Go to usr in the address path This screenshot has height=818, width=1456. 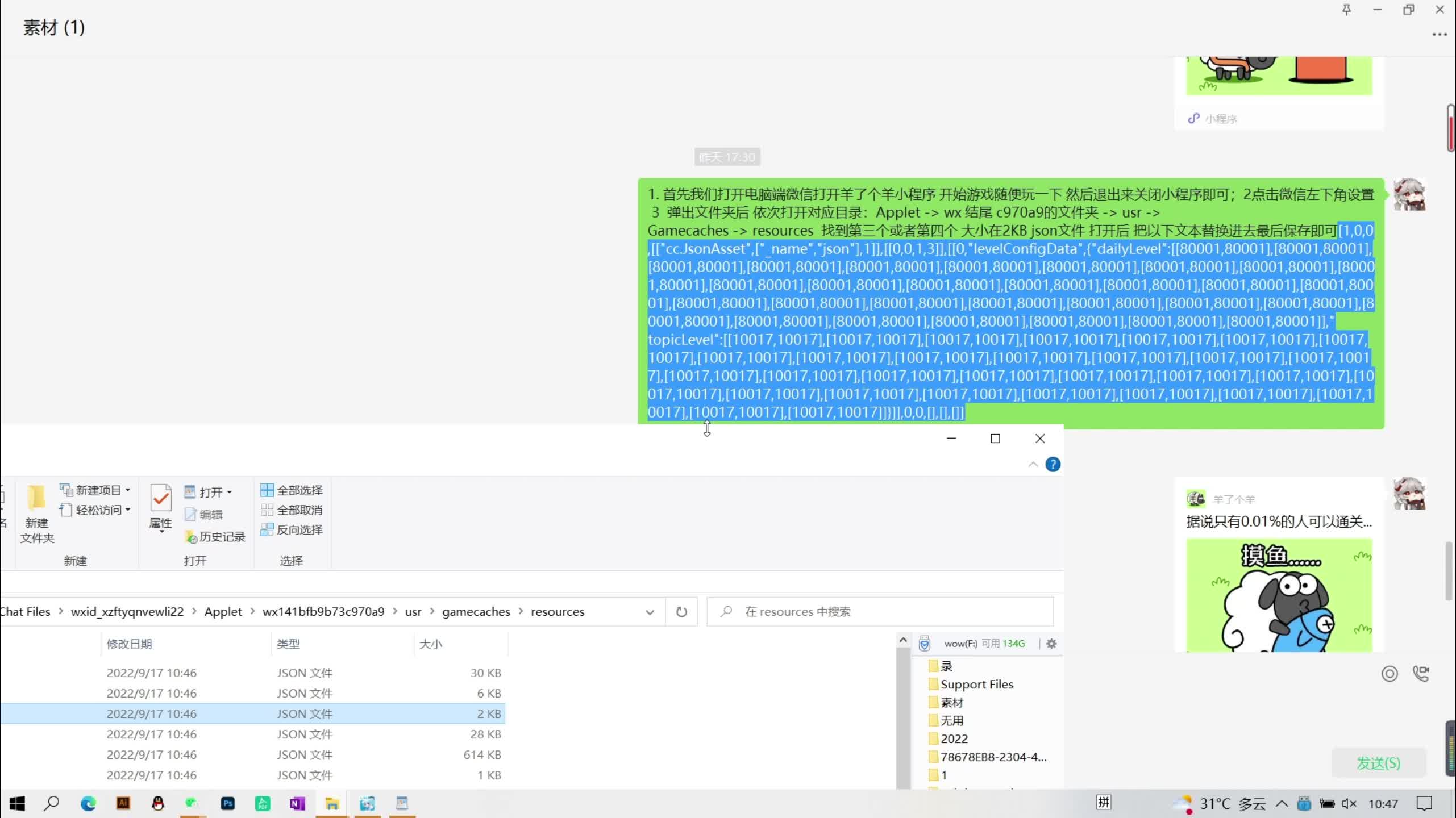click(413, 611)
